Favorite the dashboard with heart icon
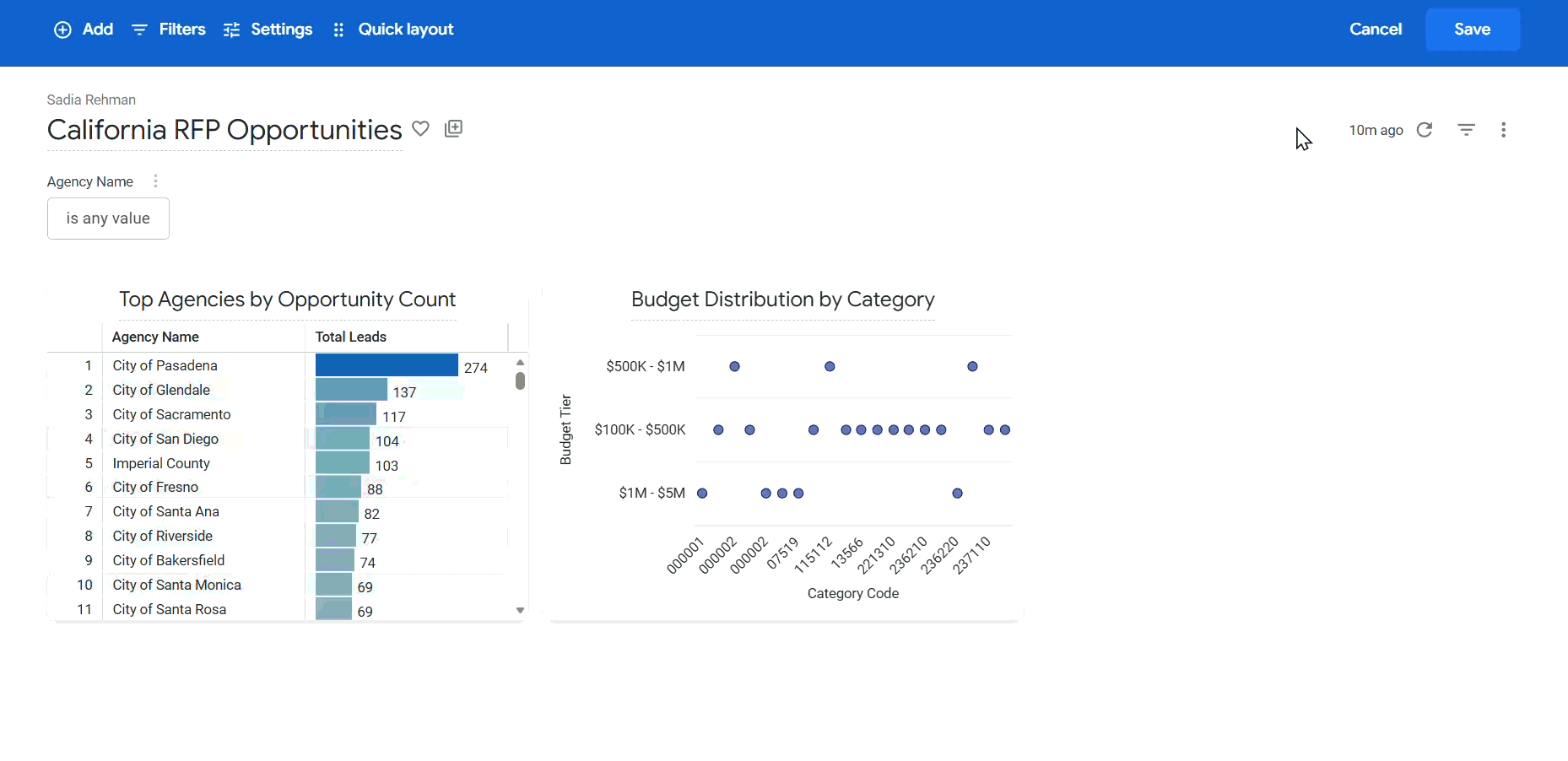Viewport: 1568px width, 761px height. (421, 129)
